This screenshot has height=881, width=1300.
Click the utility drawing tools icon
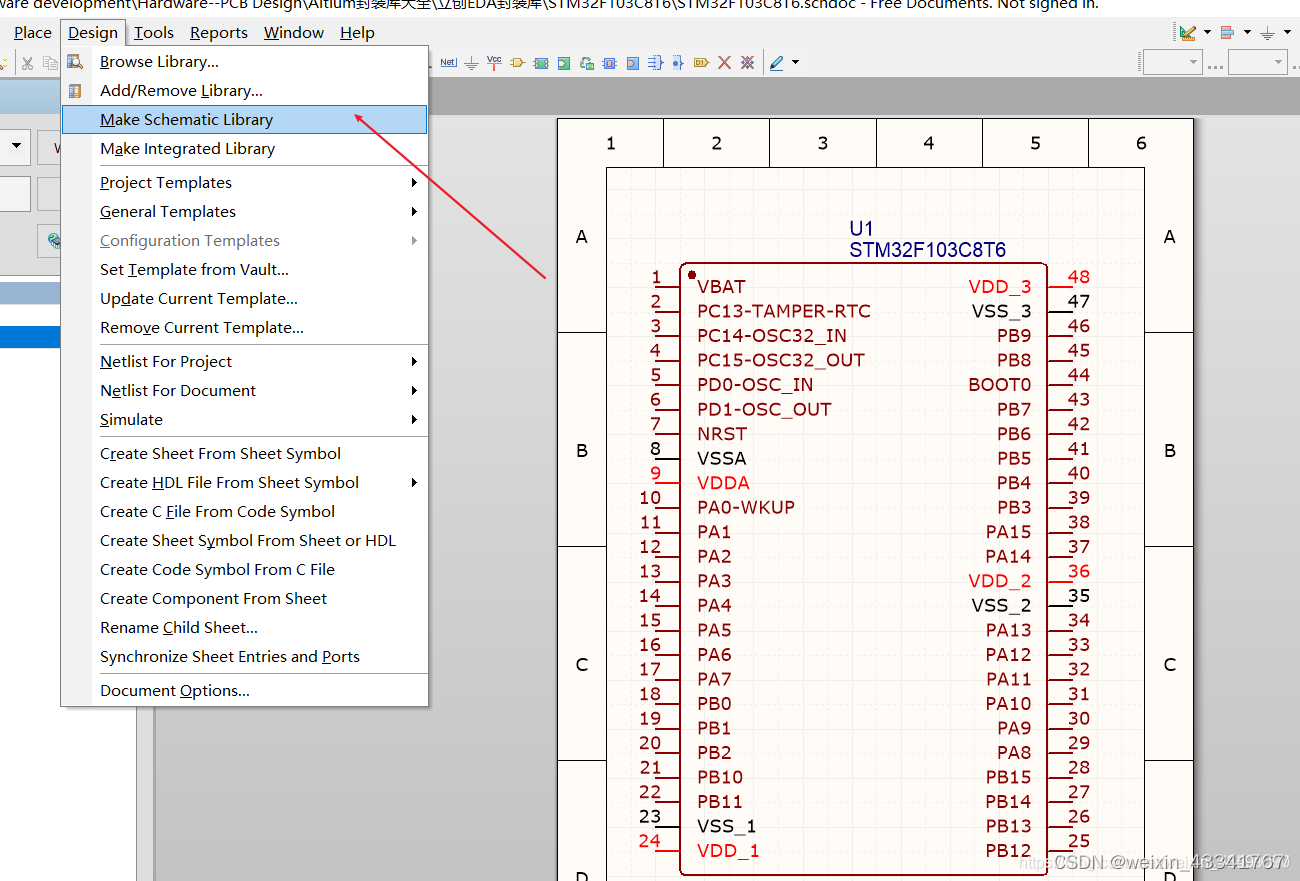point(1187,32)
